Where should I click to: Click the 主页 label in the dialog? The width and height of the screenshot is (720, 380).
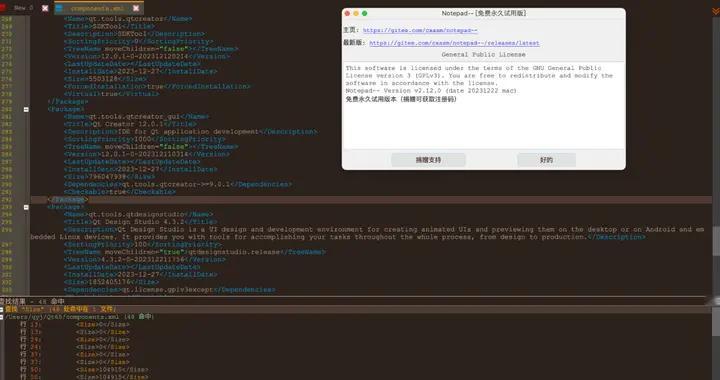(x=351, y=30)
